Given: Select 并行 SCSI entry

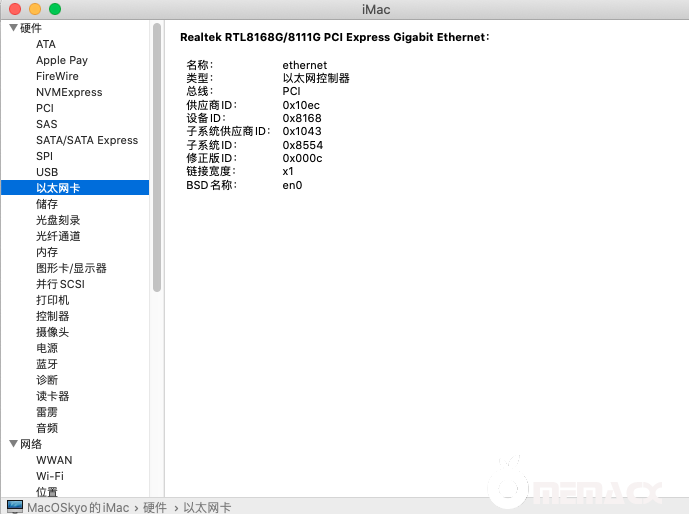Looking at the screenshot, I should point(60,284).
